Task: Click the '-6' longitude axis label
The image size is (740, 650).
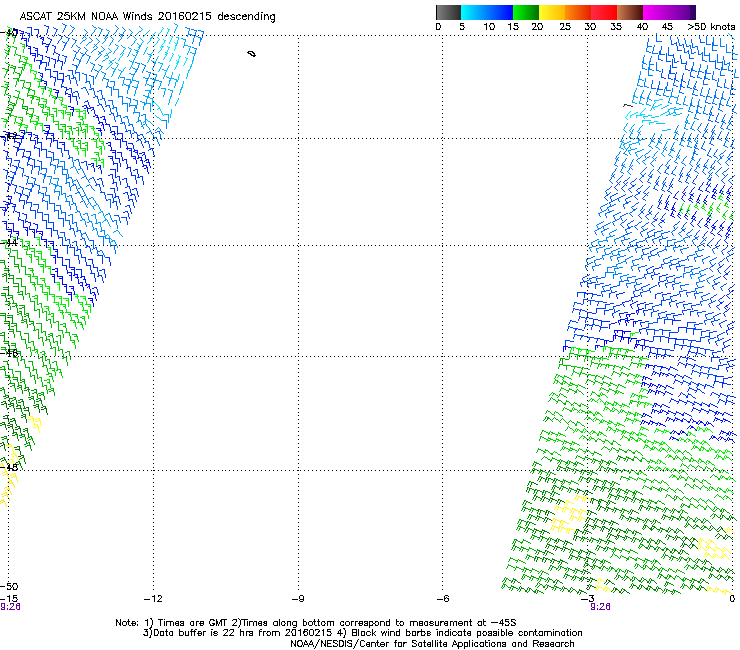Action: [442, 599]
